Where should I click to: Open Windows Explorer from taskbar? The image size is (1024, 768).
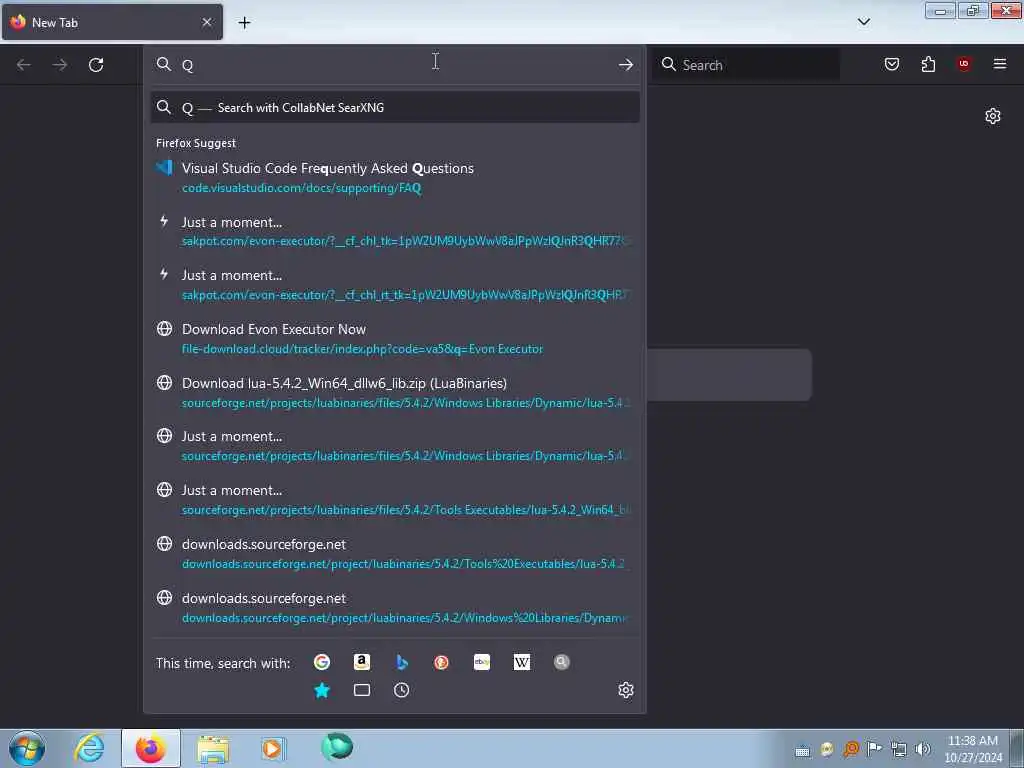click(213, 749)
